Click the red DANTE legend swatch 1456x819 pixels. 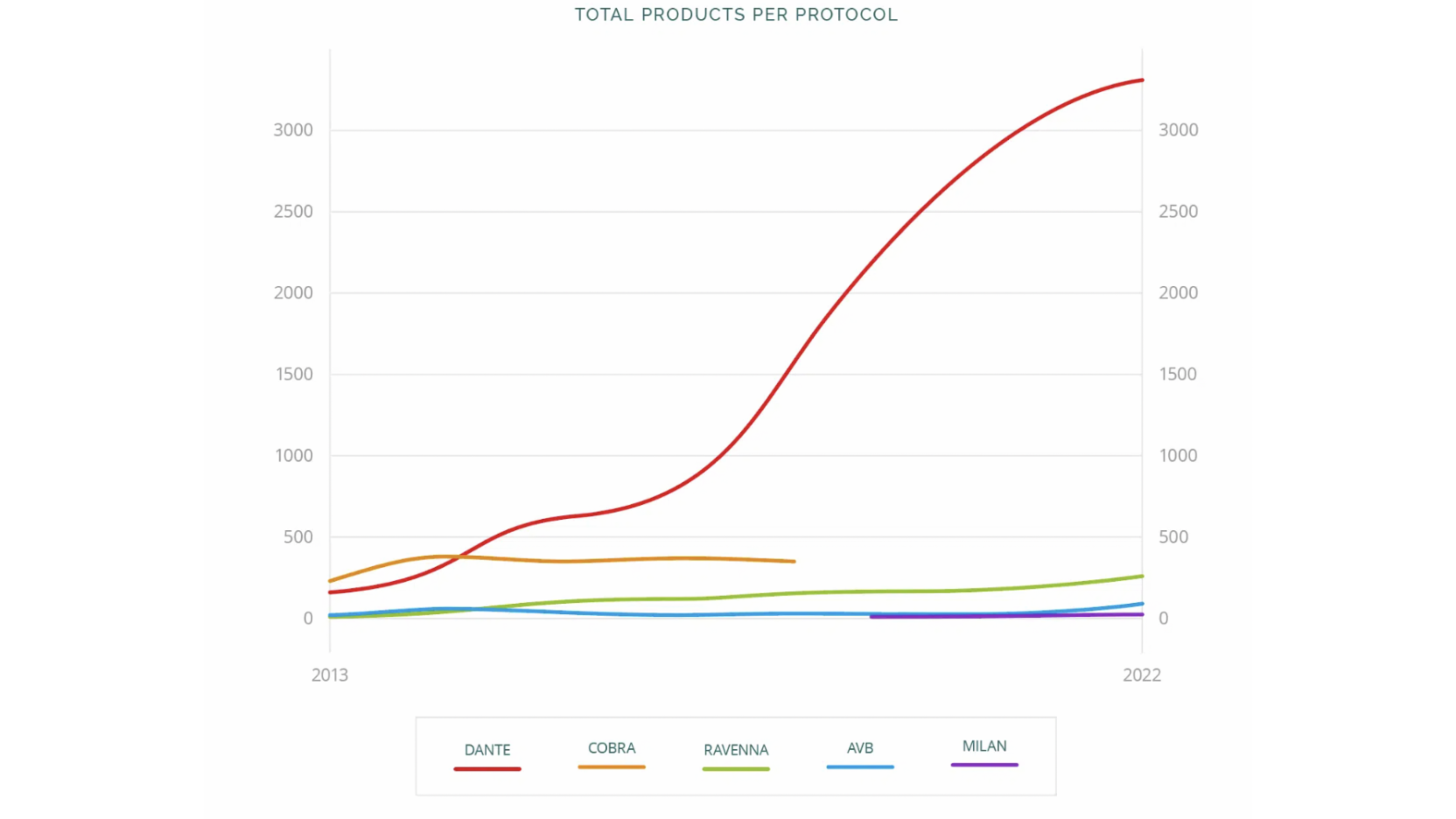pos(487,769)
